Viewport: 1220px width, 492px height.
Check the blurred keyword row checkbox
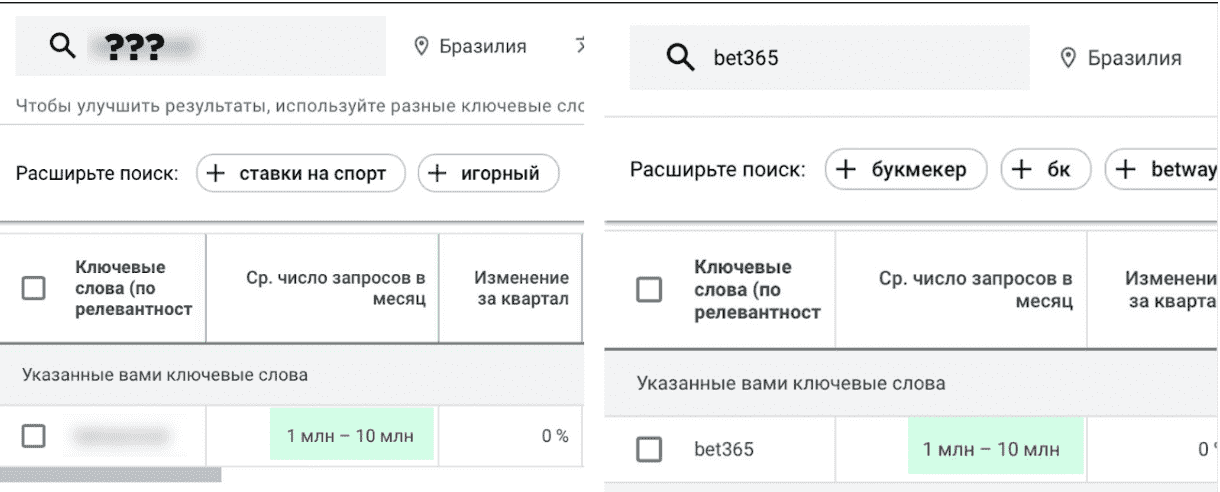(34, 434)
